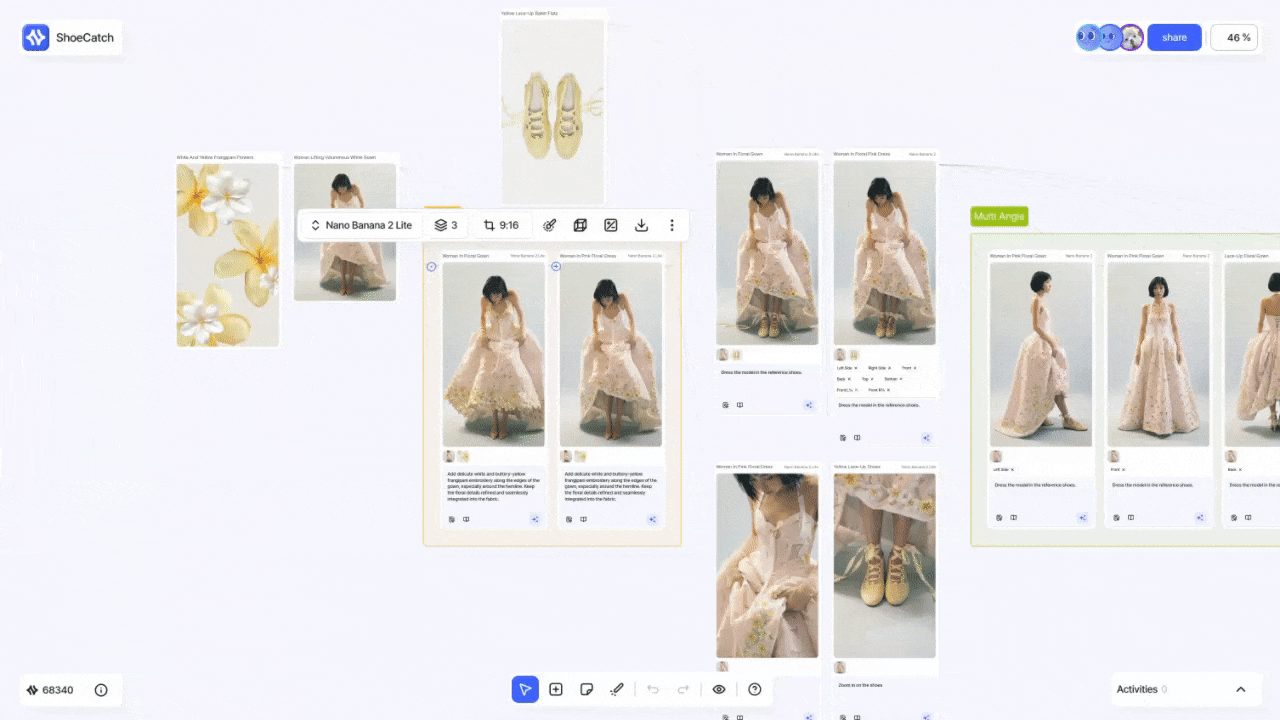Open the 46 % zoom level control
This screenshot has width=1280, height=720.
(1234, 38)
